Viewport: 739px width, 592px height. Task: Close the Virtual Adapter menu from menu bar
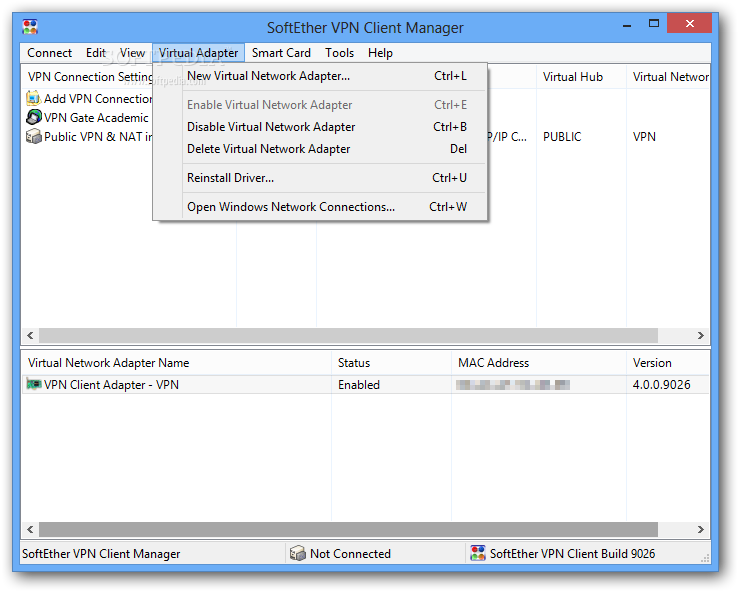pyautogui.click(x=198, y=53)
